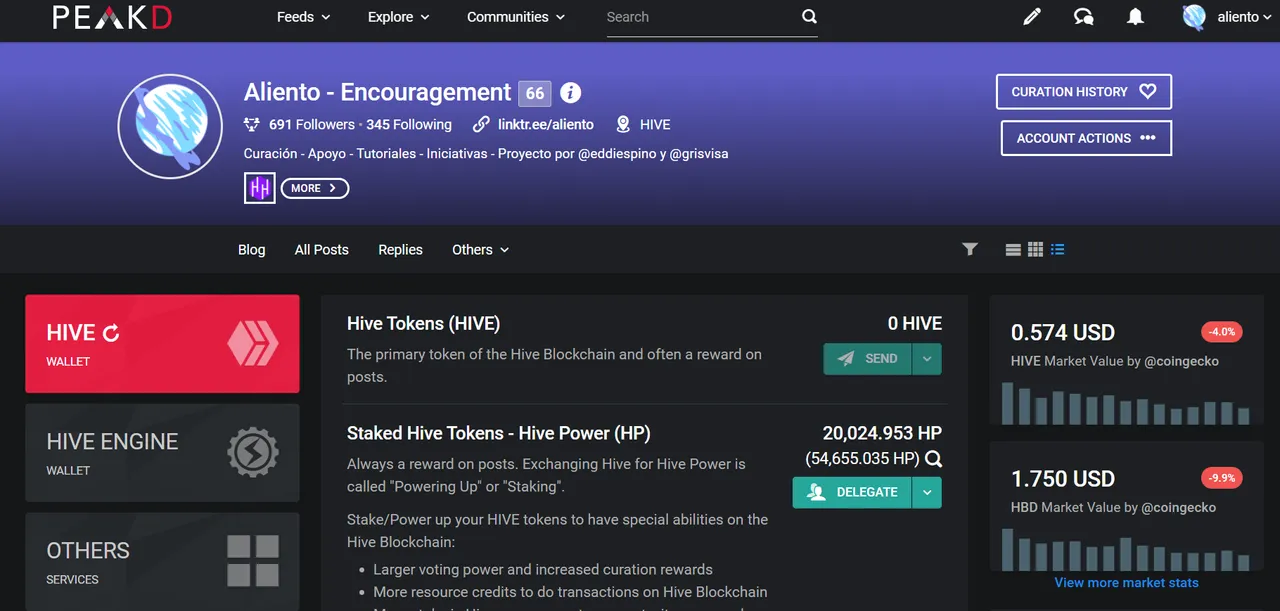Click the profile info icon
Screen dimensions: 1280x611
click(x=570, y=93)
